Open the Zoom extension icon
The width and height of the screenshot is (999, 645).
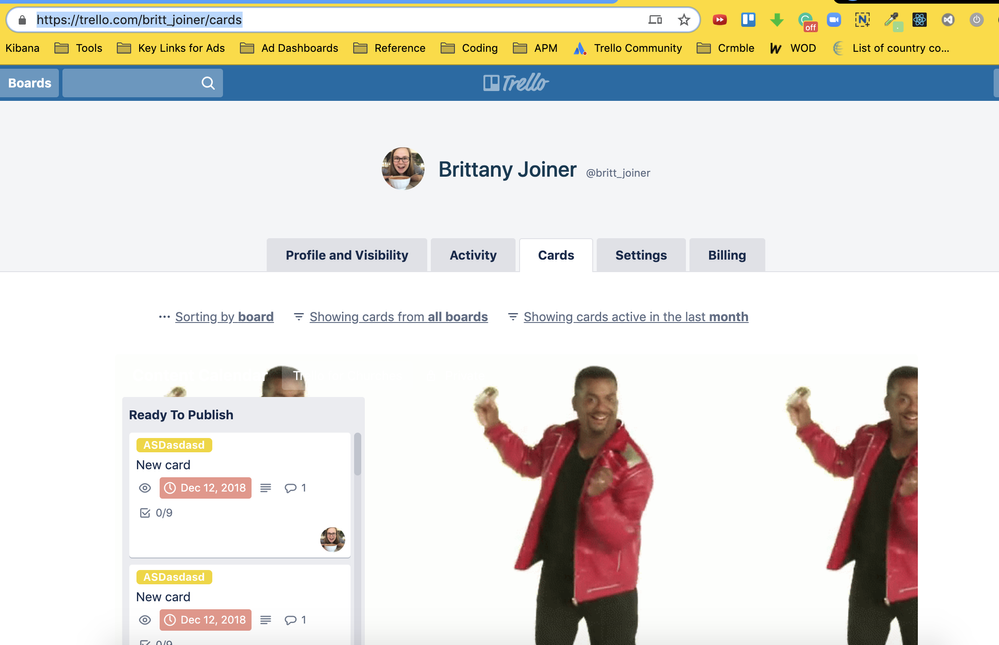(834, 20)
